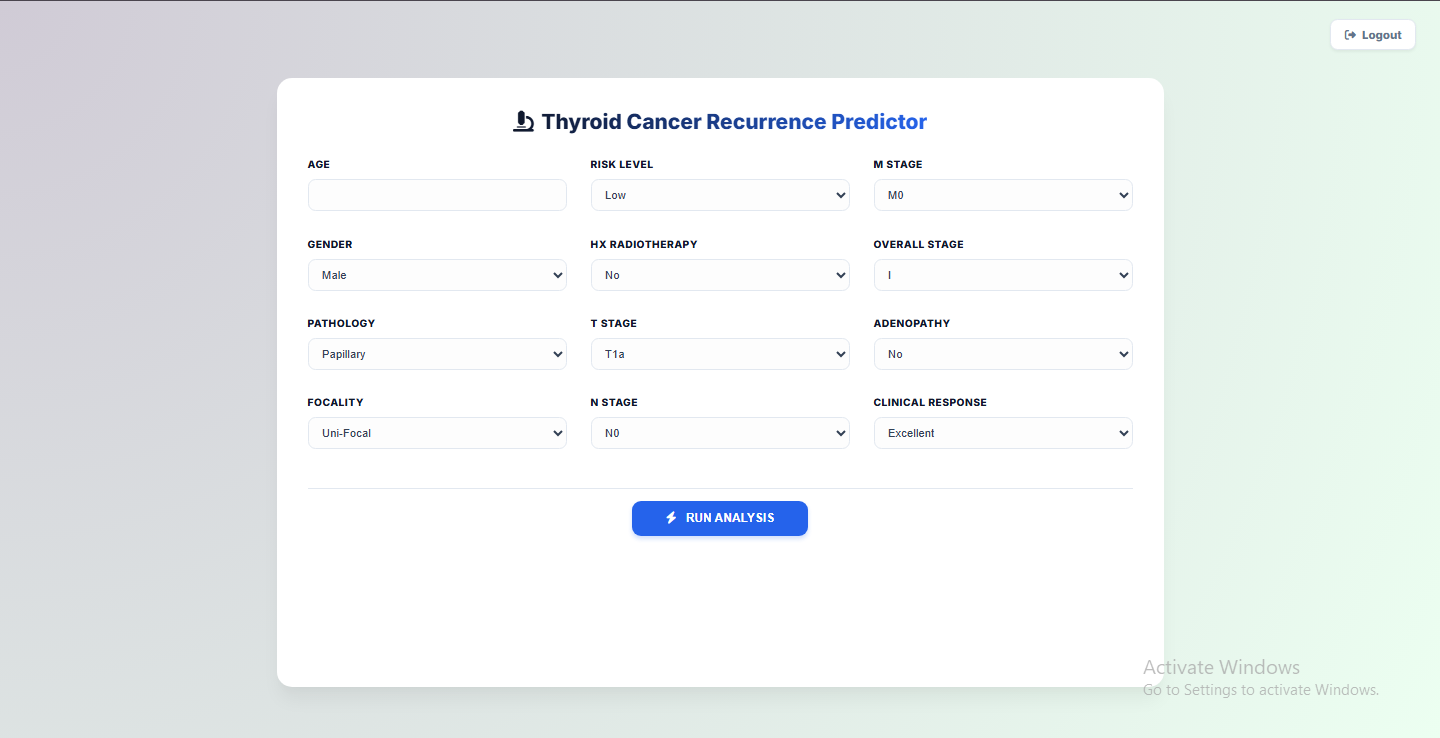This screenshot has width=1440, height=738.
Task: Click the 'AGE' field label
Action: pyautogui.click(x=319, y=164)
